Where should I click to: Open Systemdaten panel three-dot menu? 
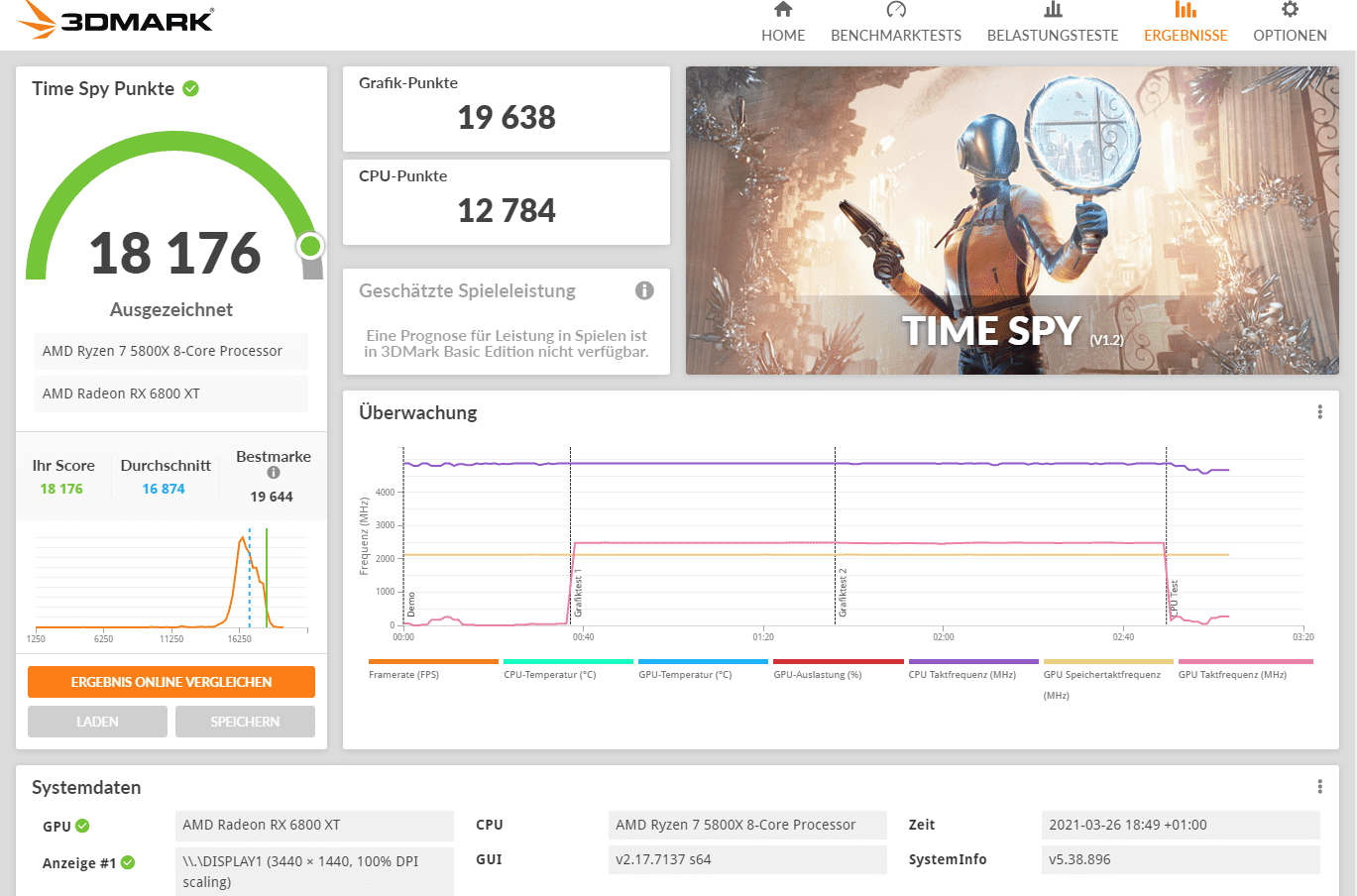pos(1319,787)
